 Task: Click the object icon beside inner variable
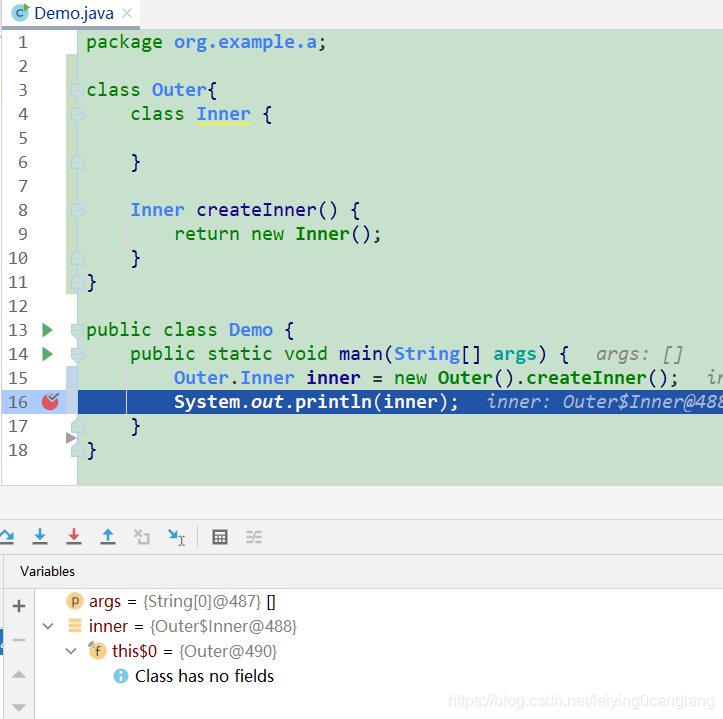coord(75,625)
